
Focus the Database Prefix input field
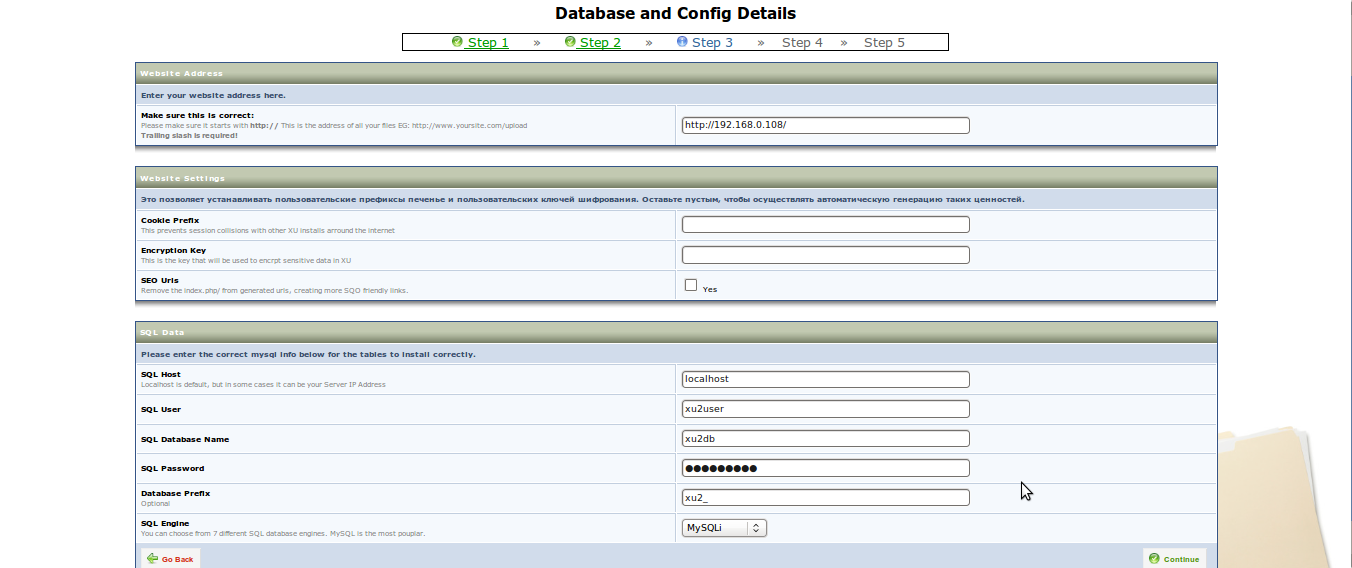[826, 497]
